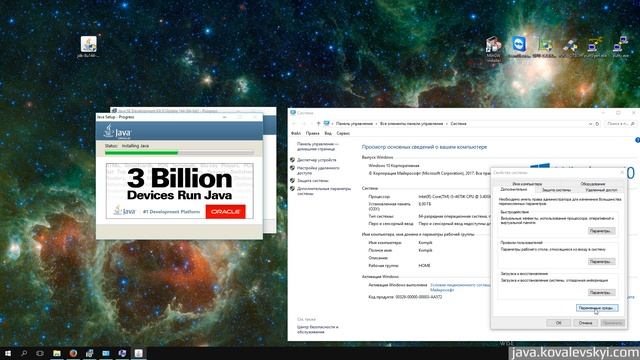Open File Explorer from the taskbar
Screen dimensions: 640x360
pyautogui.click(x=57, y=353)
